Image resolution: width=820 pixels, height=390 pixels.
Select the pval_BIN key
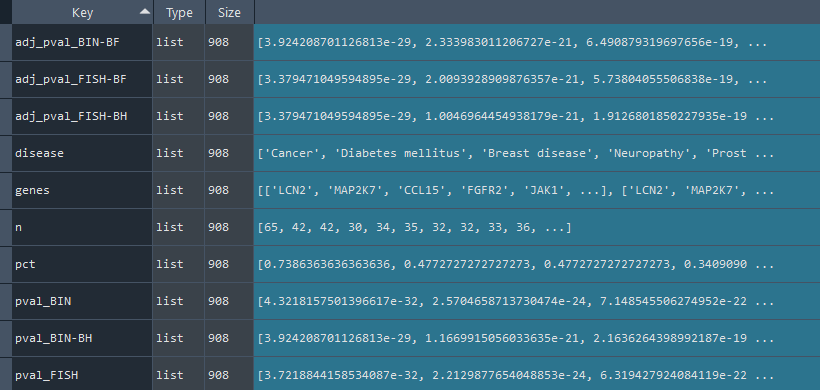[x=82, y=302]
